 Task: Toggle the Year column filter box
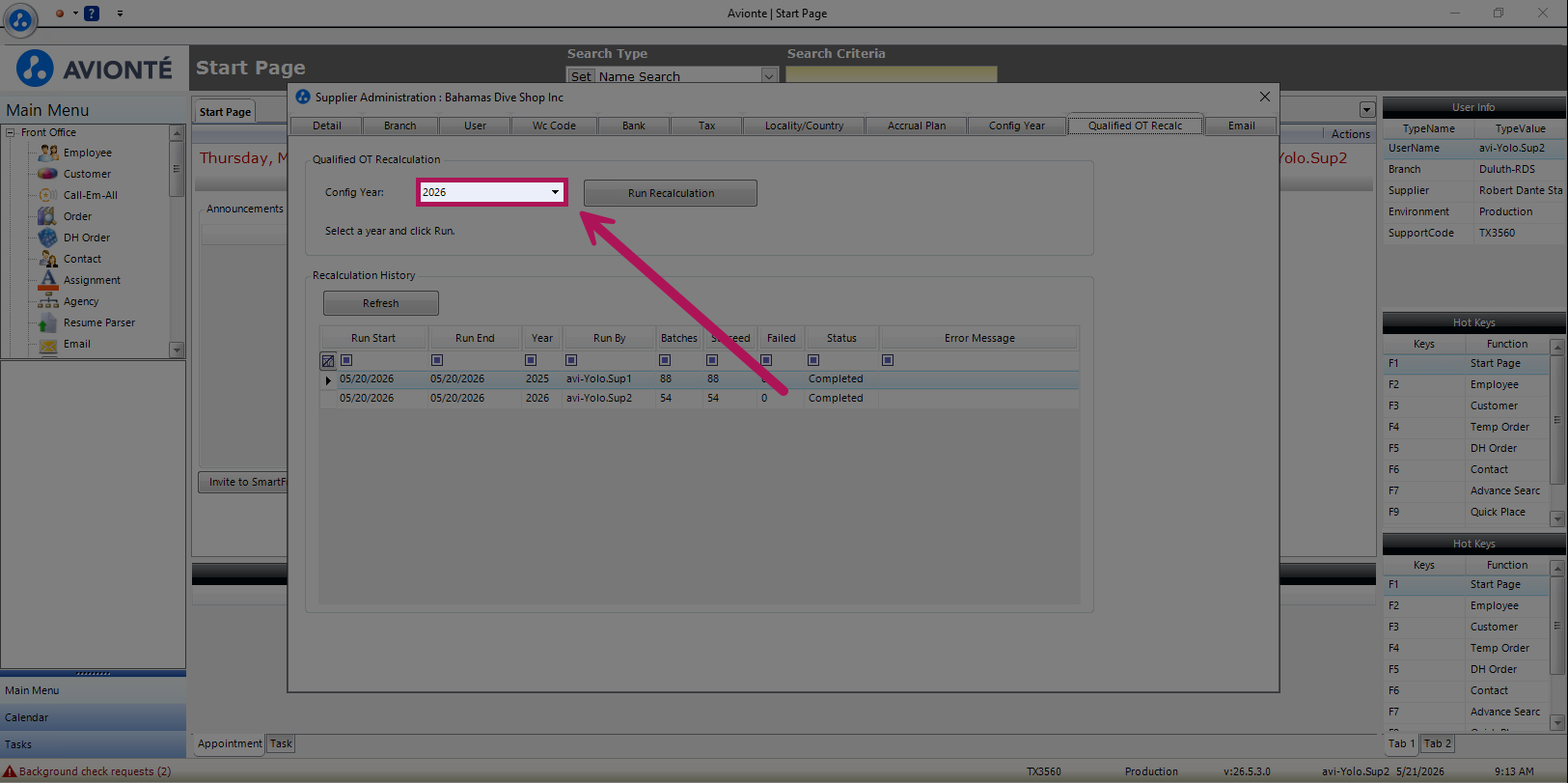pos(531,360)
